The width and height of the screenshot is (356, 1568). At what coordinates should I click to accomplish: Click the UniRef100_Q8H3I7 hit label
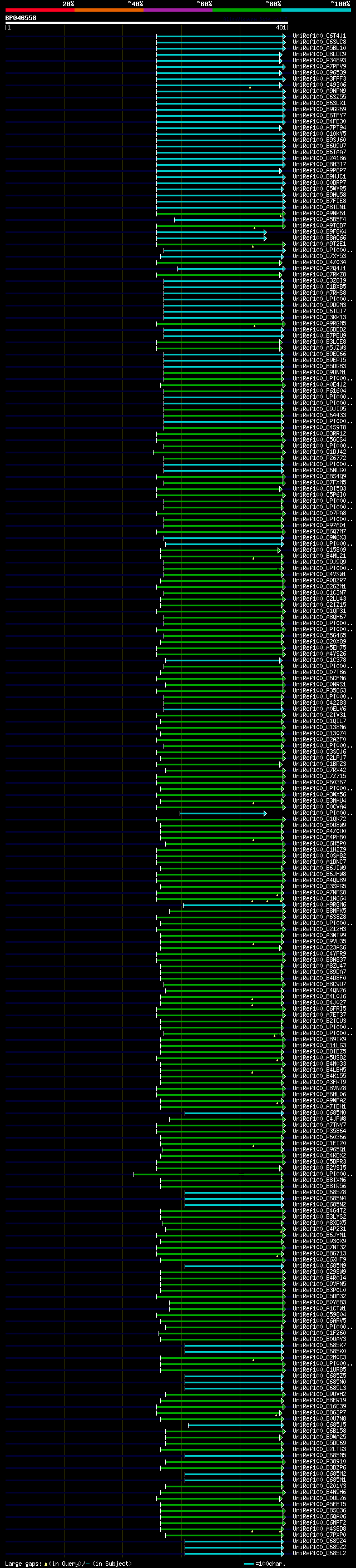[x=319, y=164]
